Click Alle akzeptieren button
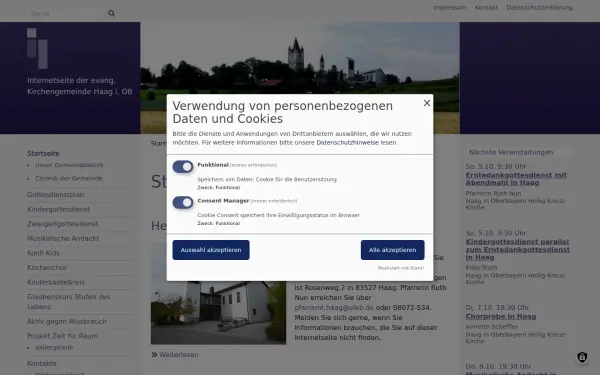The width and height of the screenshot is (600, 375). (393, 250)
